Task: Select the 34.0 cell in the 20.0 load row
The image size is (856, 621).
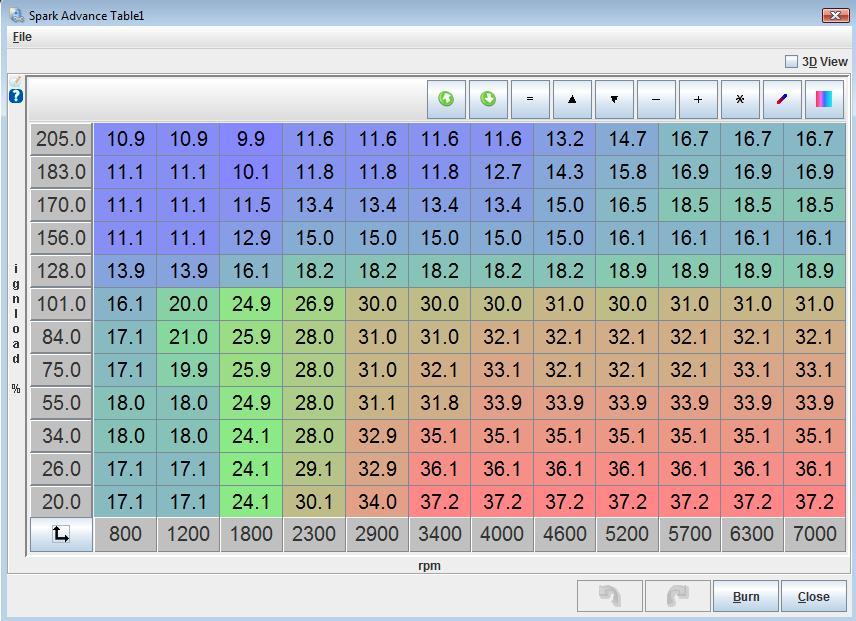Action: tap(377, 502)
